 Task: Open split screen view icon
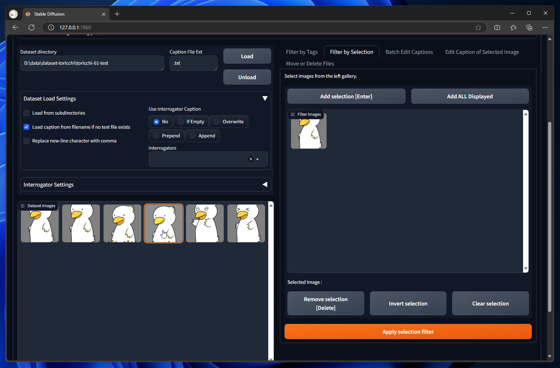pyautogui.click(x=497, y=28)
